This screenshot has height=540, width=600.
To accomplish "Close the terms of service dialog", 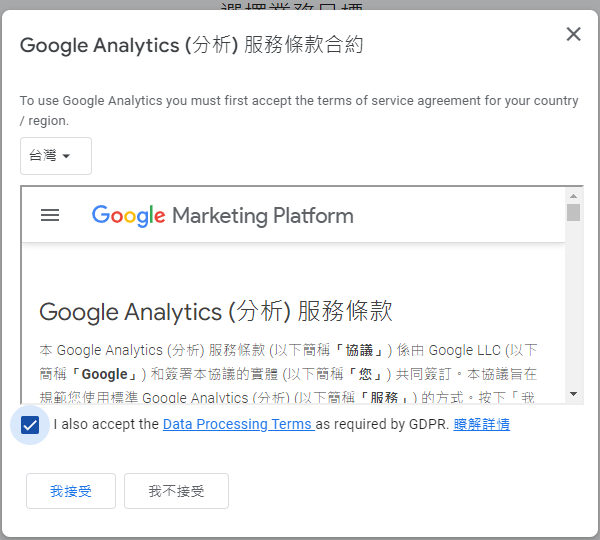I will point(573,34).
